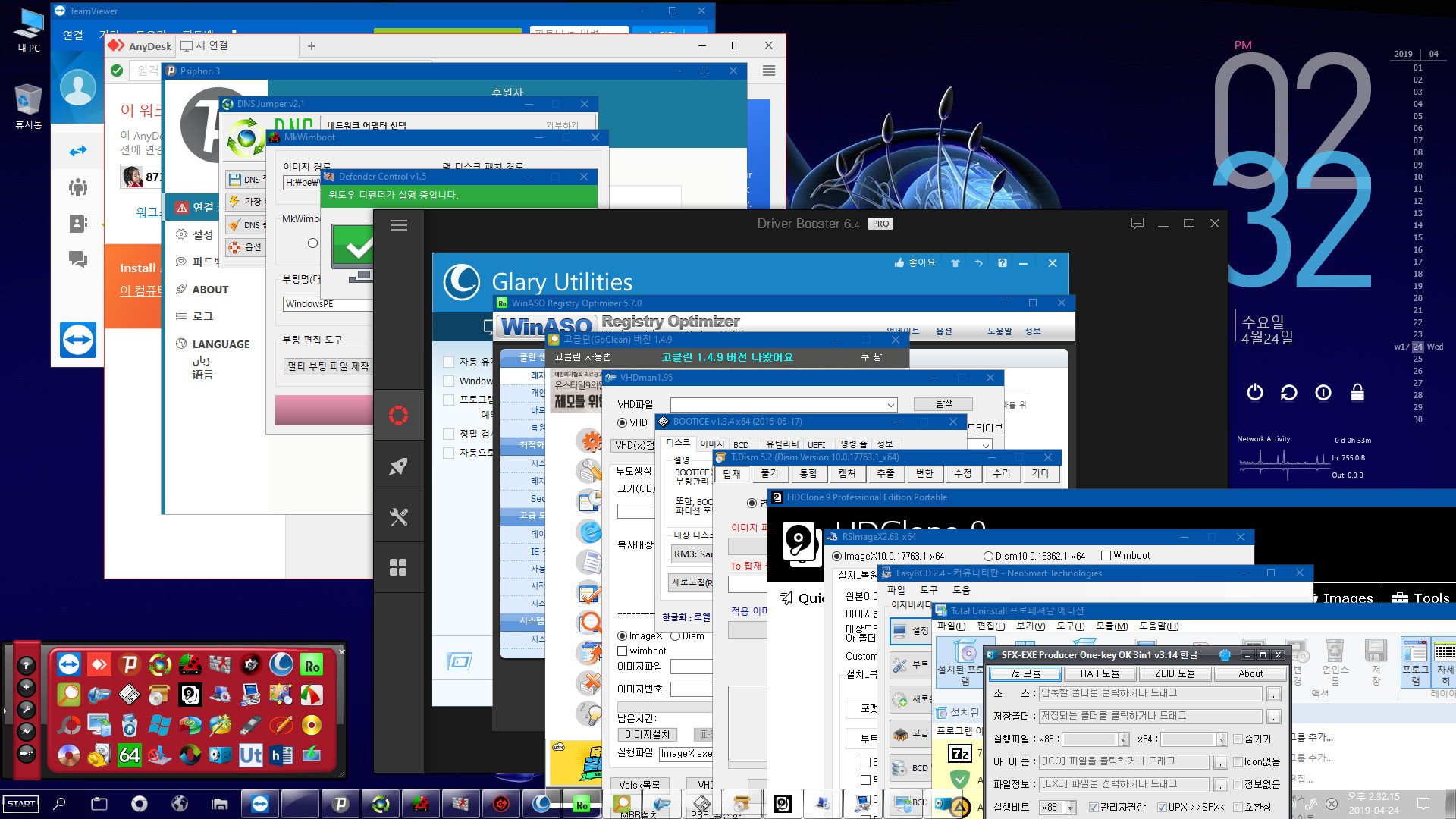1456x819 pixels.
Task: Click WindowsPE 부팅명 input in MkWimboot
Action: pos(328,303)
